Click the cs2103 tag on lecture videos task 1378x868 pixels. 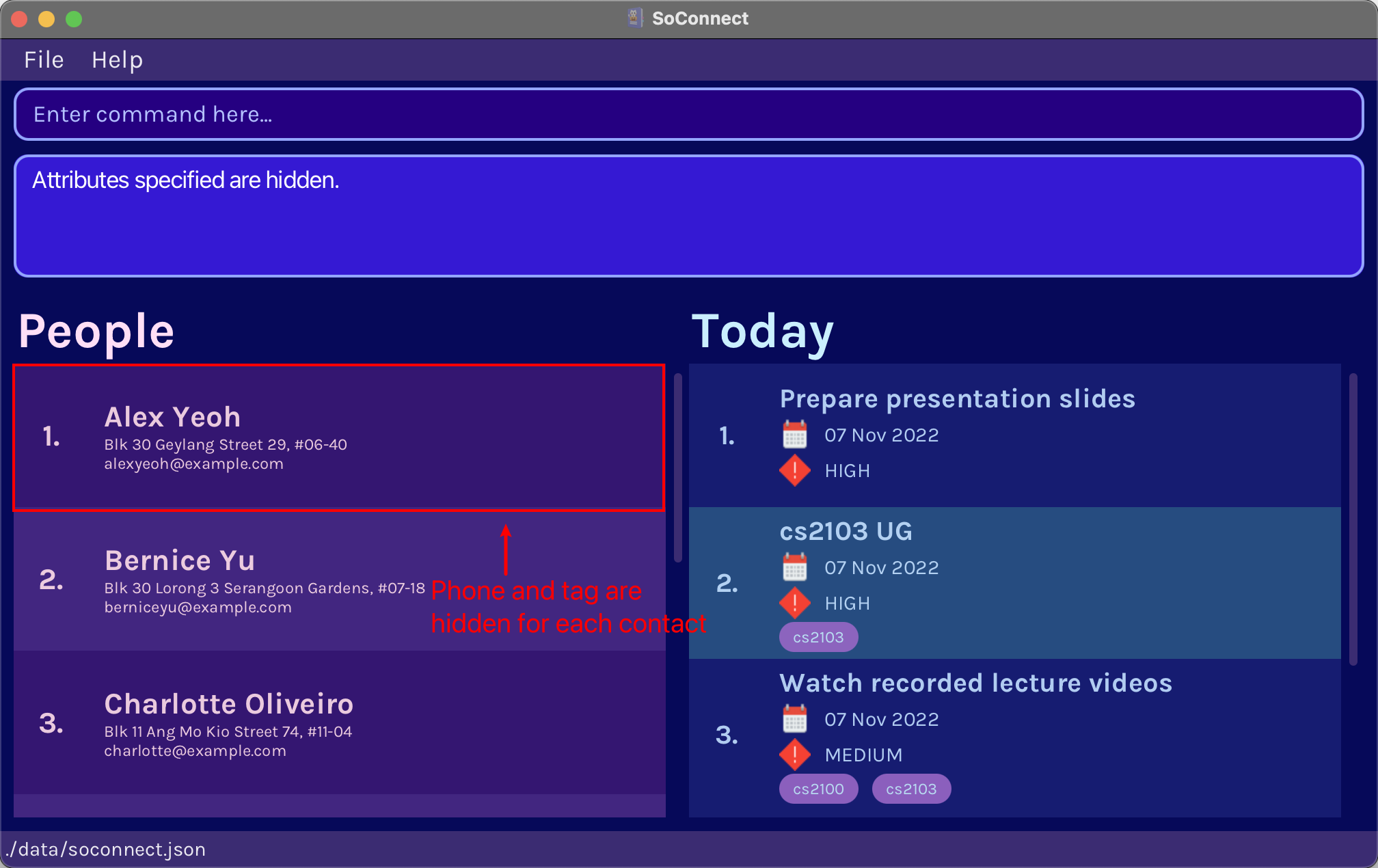[911, 789]
